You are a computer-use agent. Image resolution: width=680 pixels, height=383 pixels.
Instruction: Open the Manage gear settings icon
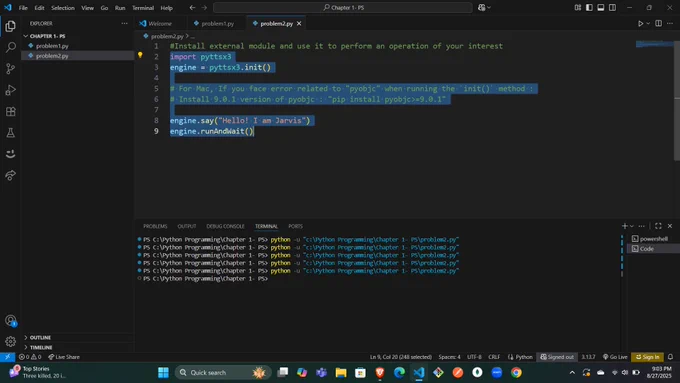(10, 342)
